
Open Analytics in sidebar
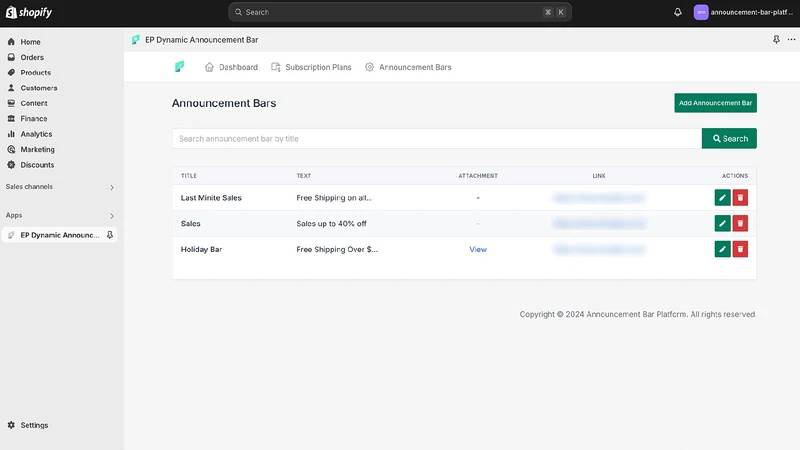point(36,134)
